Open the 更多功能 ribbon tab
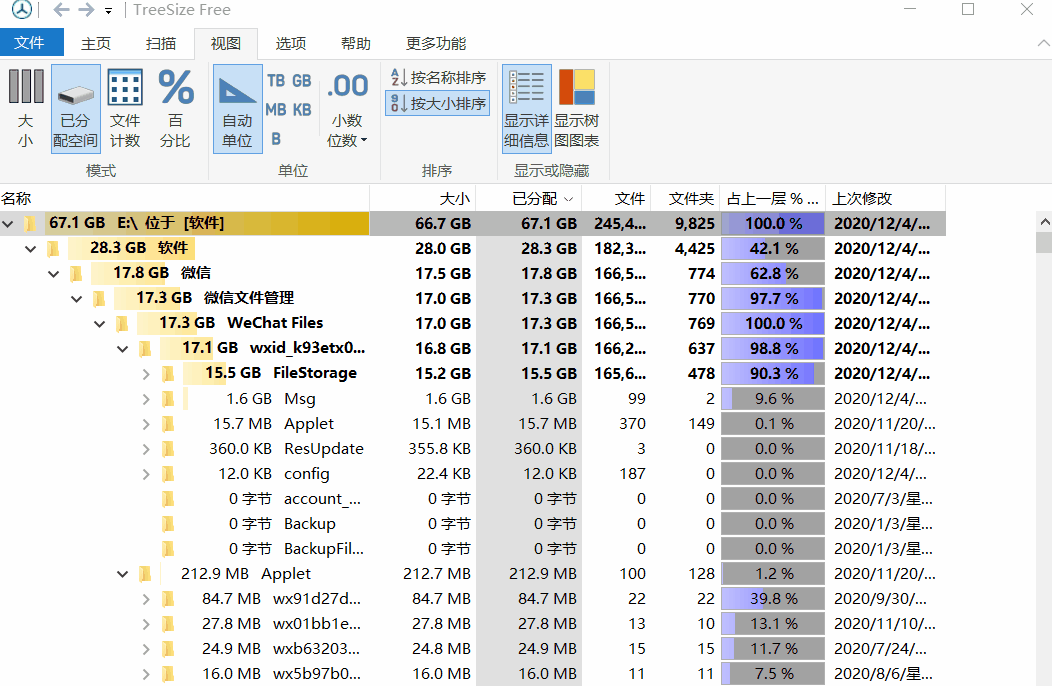The width and height of the screenshot is (1052, 686). (436, 44)
